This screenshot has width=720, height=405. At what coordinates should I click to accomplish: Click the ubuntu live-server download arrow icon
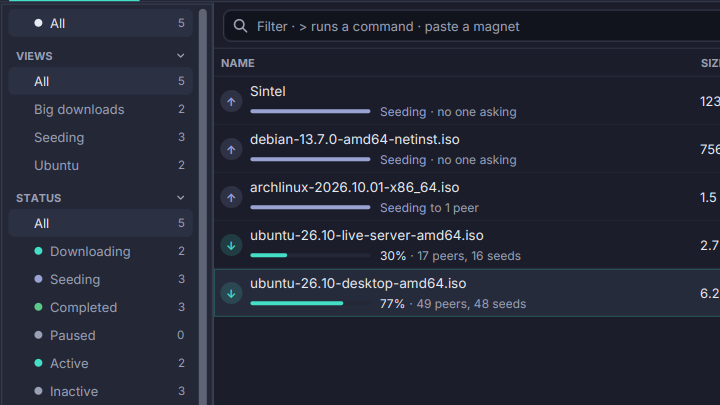(x=231, y=245)
